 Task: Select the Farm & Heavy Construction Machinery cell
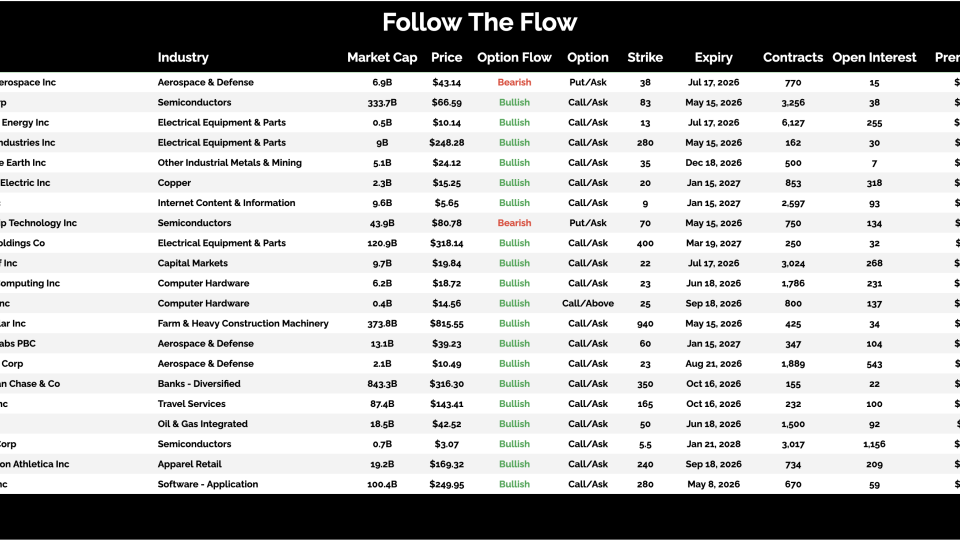coord(243,323)
